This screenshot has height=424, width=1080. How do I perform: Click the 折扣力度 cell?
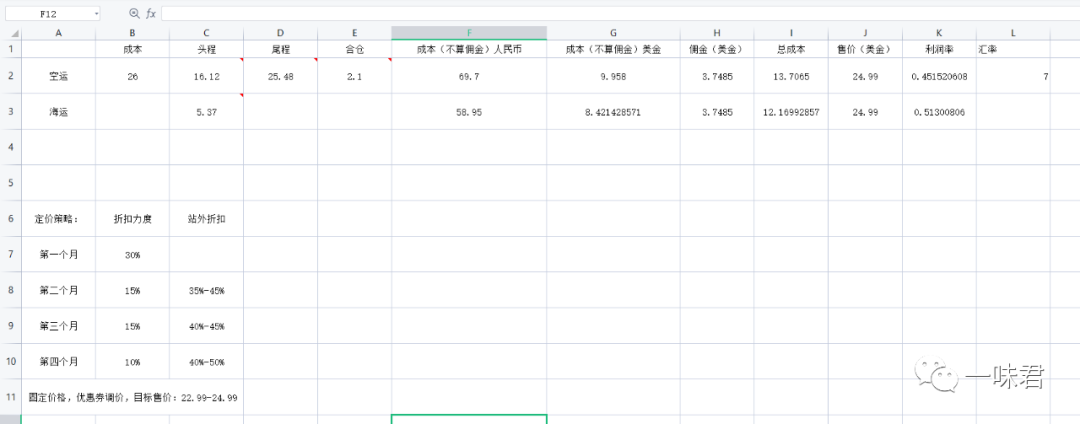click(132, 219)
